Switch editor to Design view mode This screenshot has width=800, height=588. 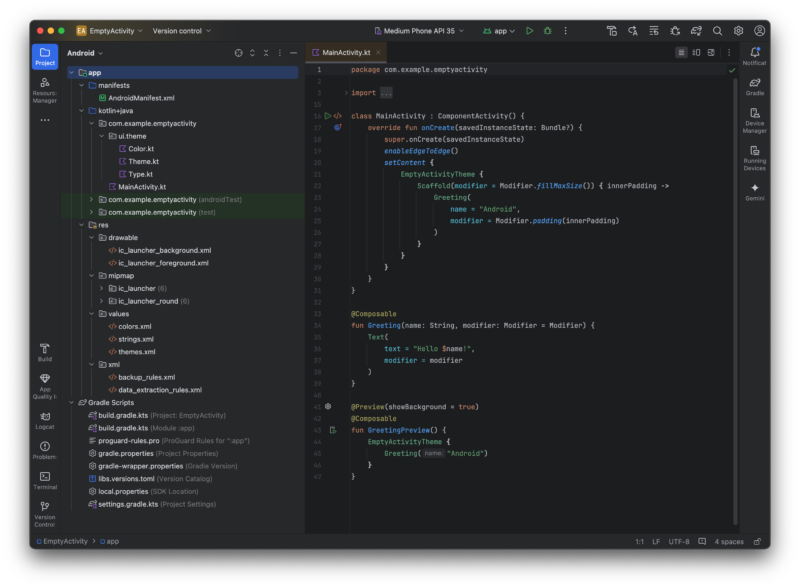point(710,52)
